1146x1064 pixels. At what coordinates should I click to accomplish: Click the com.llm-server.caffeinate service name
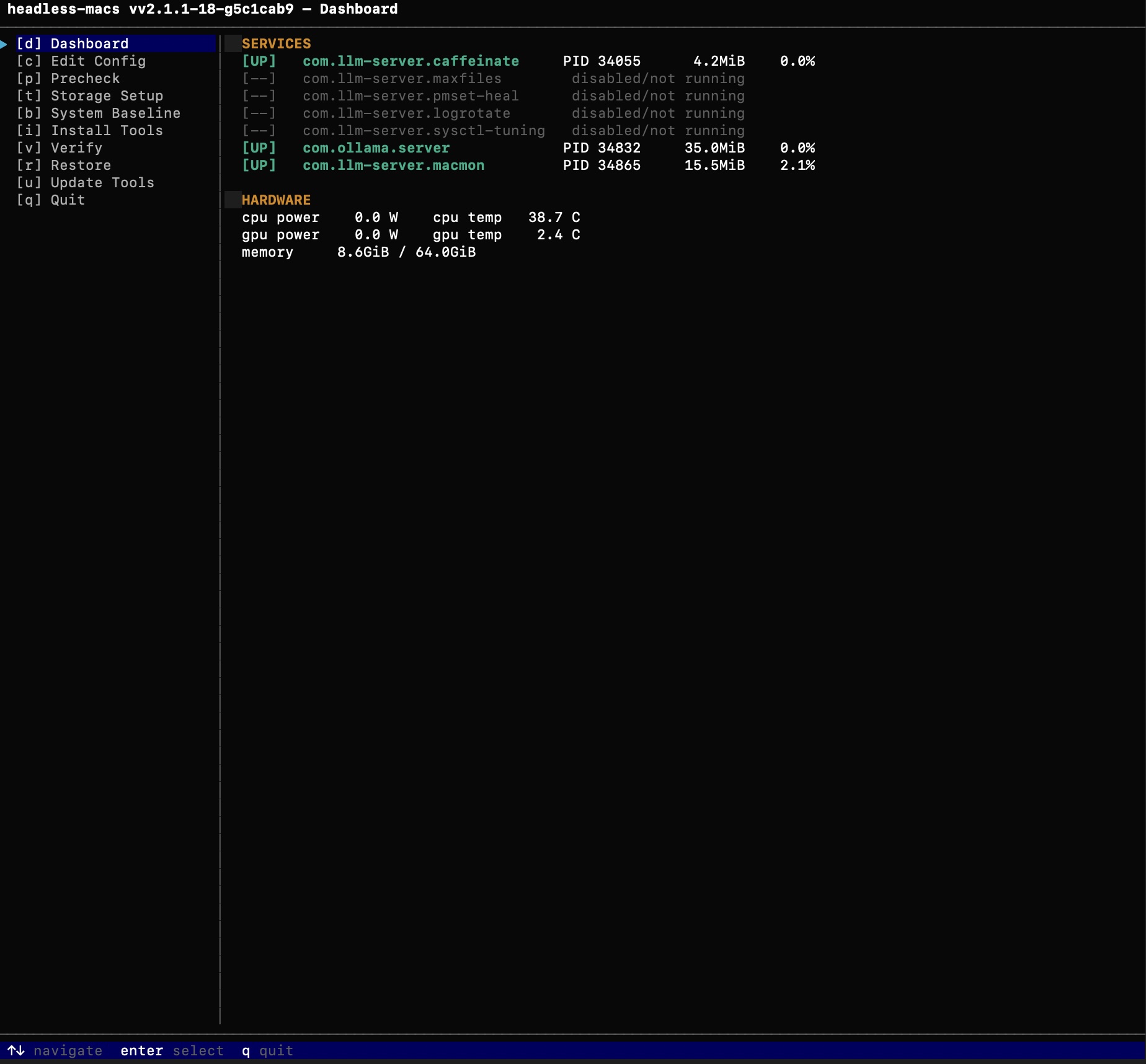(x=411, y=61)
